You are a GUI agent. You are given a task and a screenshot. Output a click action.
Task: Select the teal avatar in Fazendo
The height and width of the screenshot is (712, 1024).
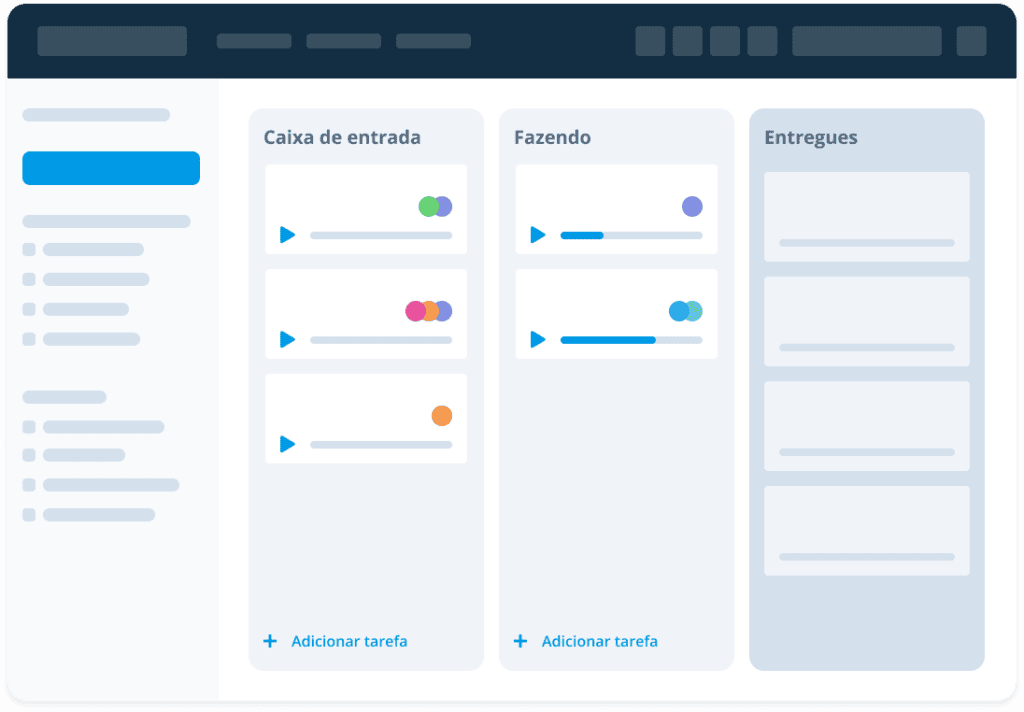tap(696, 311)
